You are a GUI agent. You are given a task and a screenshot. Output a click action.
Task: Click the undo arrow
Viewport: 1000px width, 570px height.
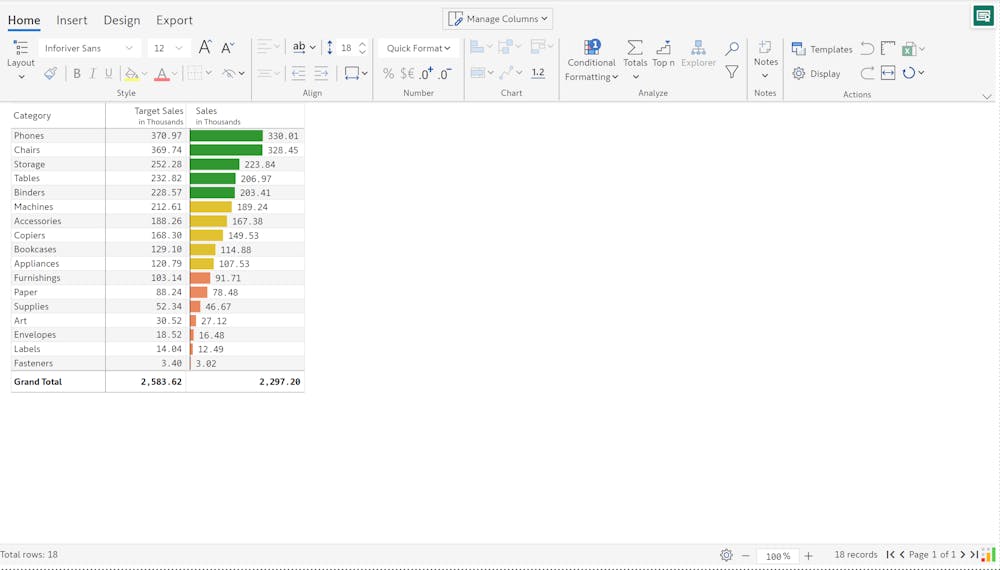(867, 48)
